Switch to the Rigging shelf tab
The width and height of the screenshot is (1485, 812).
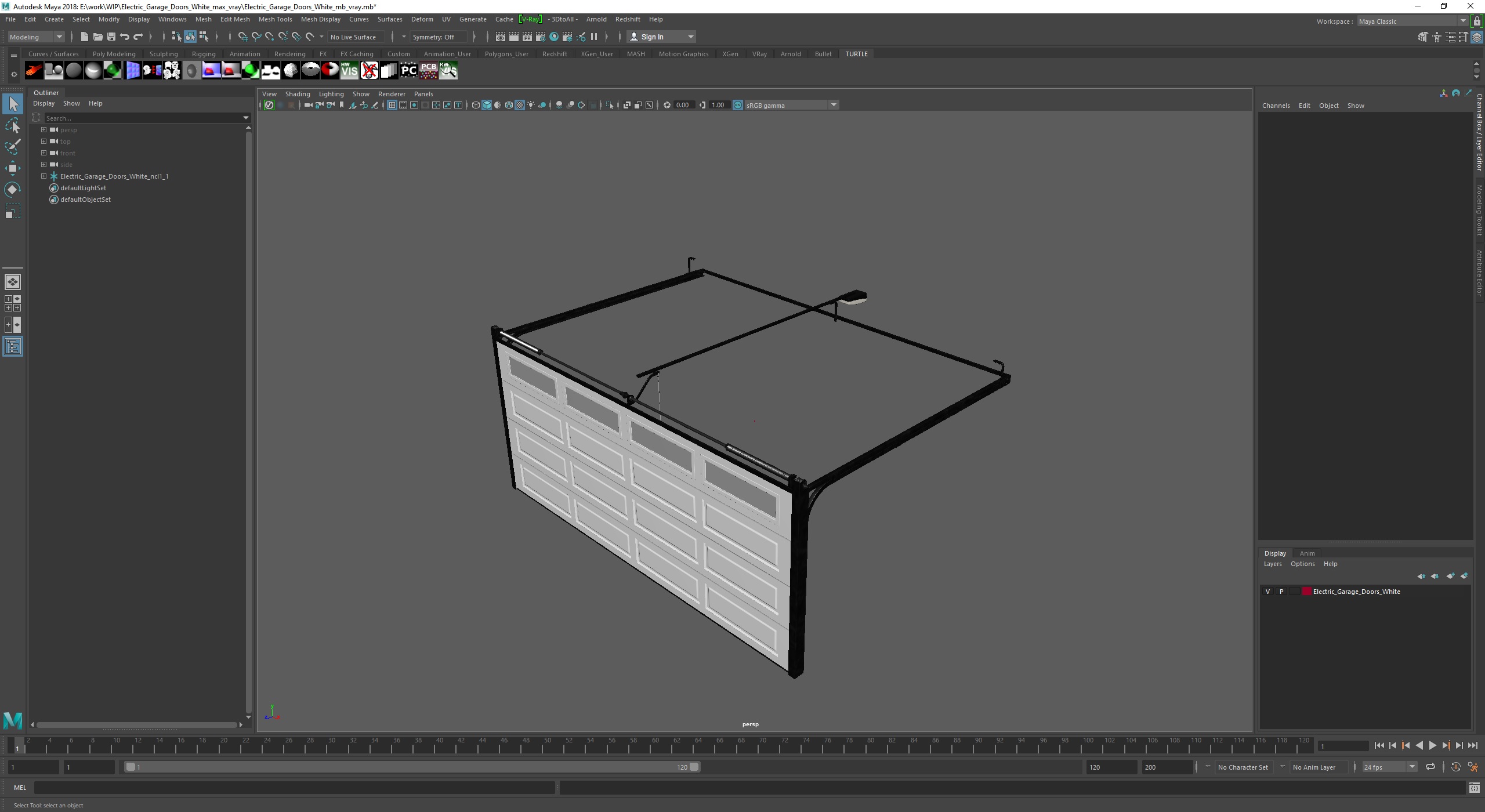[204, 54]
